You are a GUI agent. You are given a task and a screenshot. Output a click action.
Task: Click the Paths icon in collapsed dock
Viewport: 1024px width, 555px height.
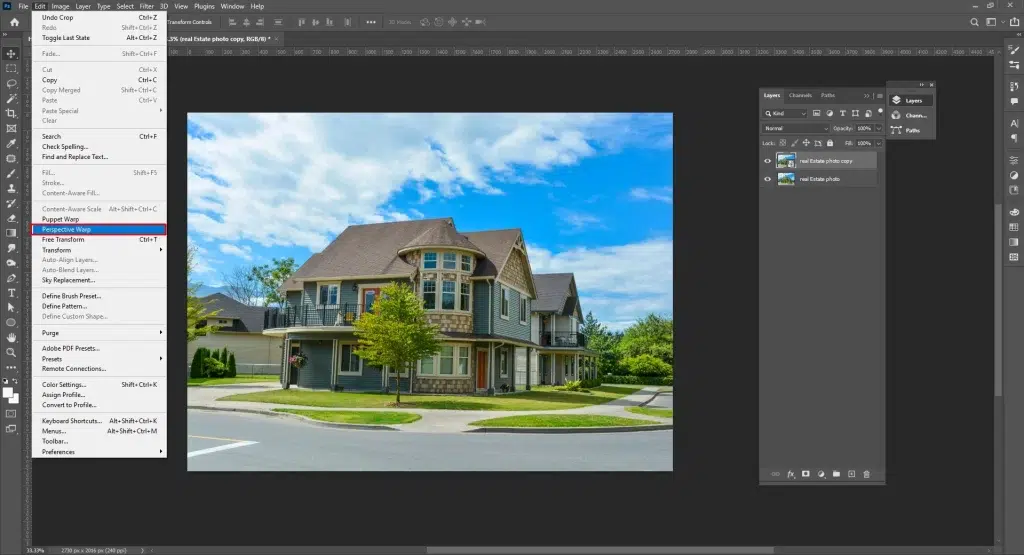897,130
